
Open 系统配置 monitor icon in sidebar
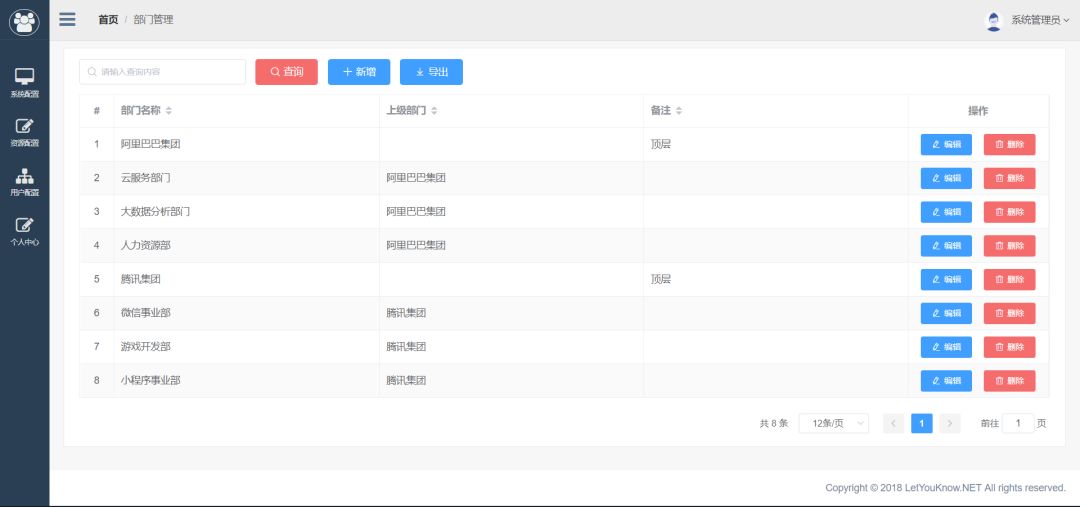(x=24, y=77)
